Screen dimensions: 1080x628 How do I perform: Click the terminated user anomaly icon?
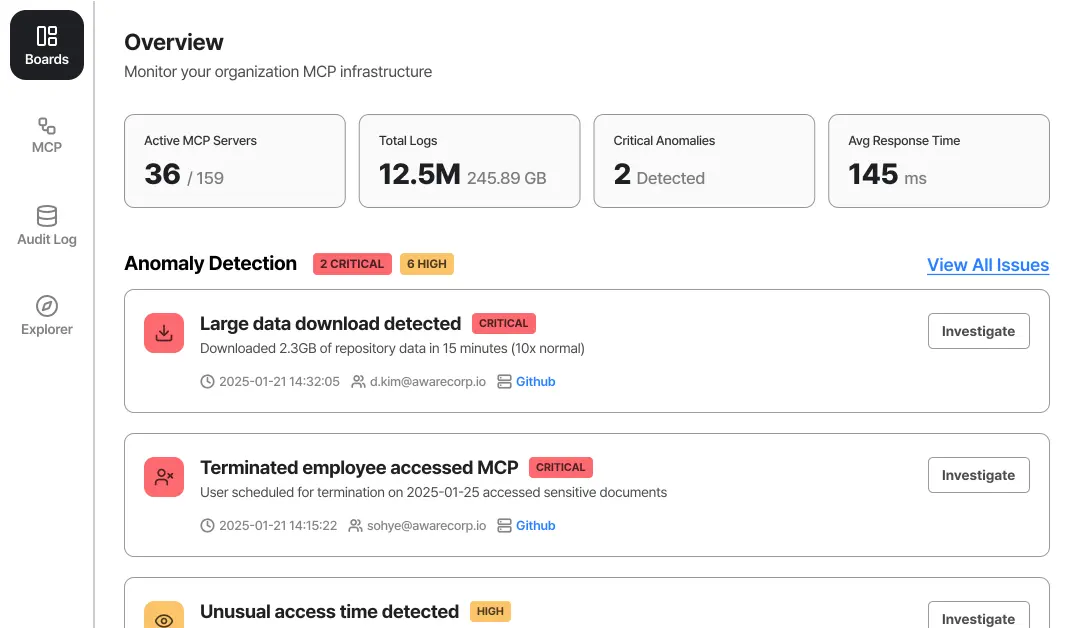164,477
